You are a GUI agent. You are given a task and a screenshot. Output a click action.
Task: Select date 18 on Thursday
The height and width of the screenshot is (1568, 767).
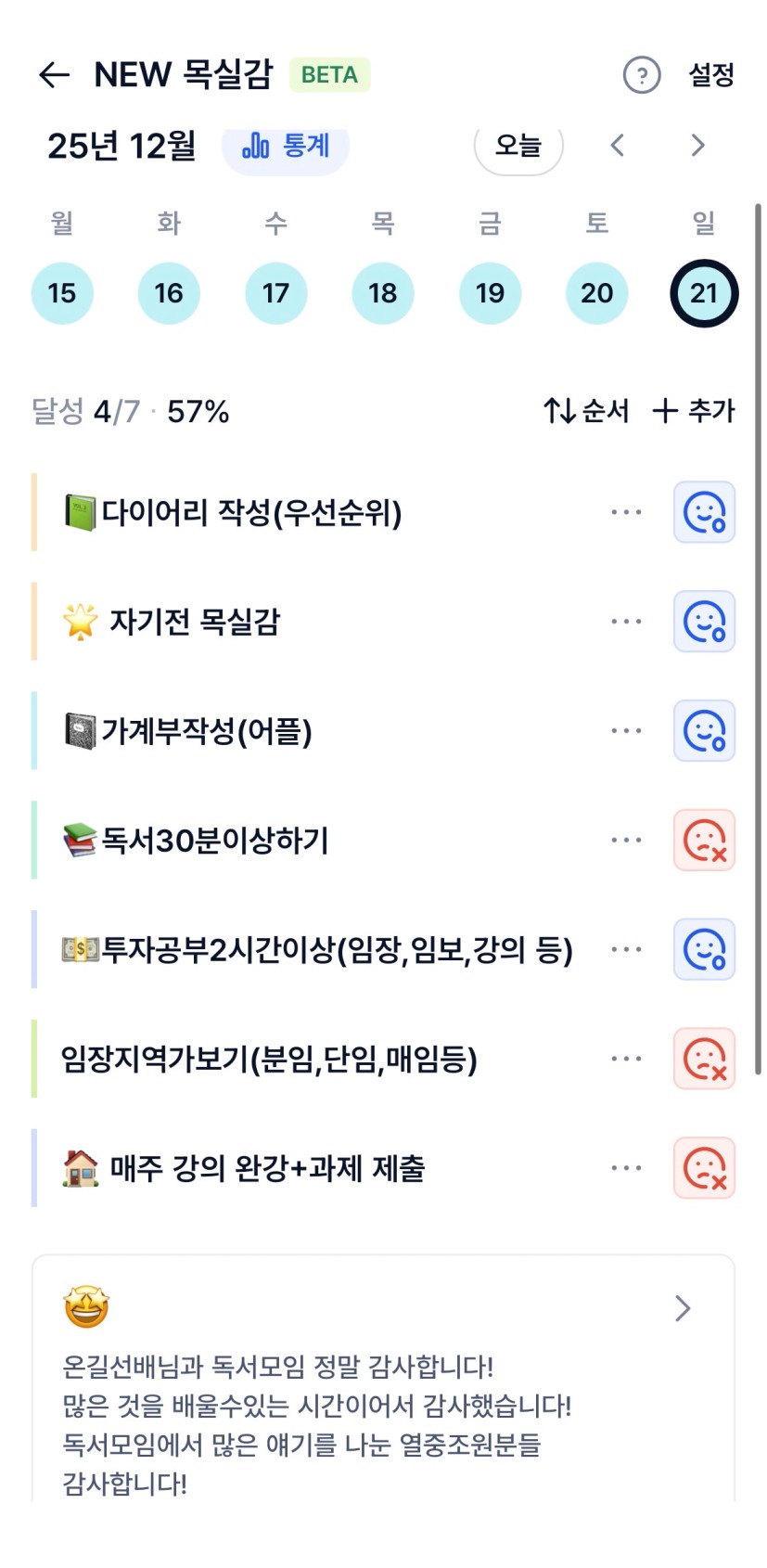383,293
